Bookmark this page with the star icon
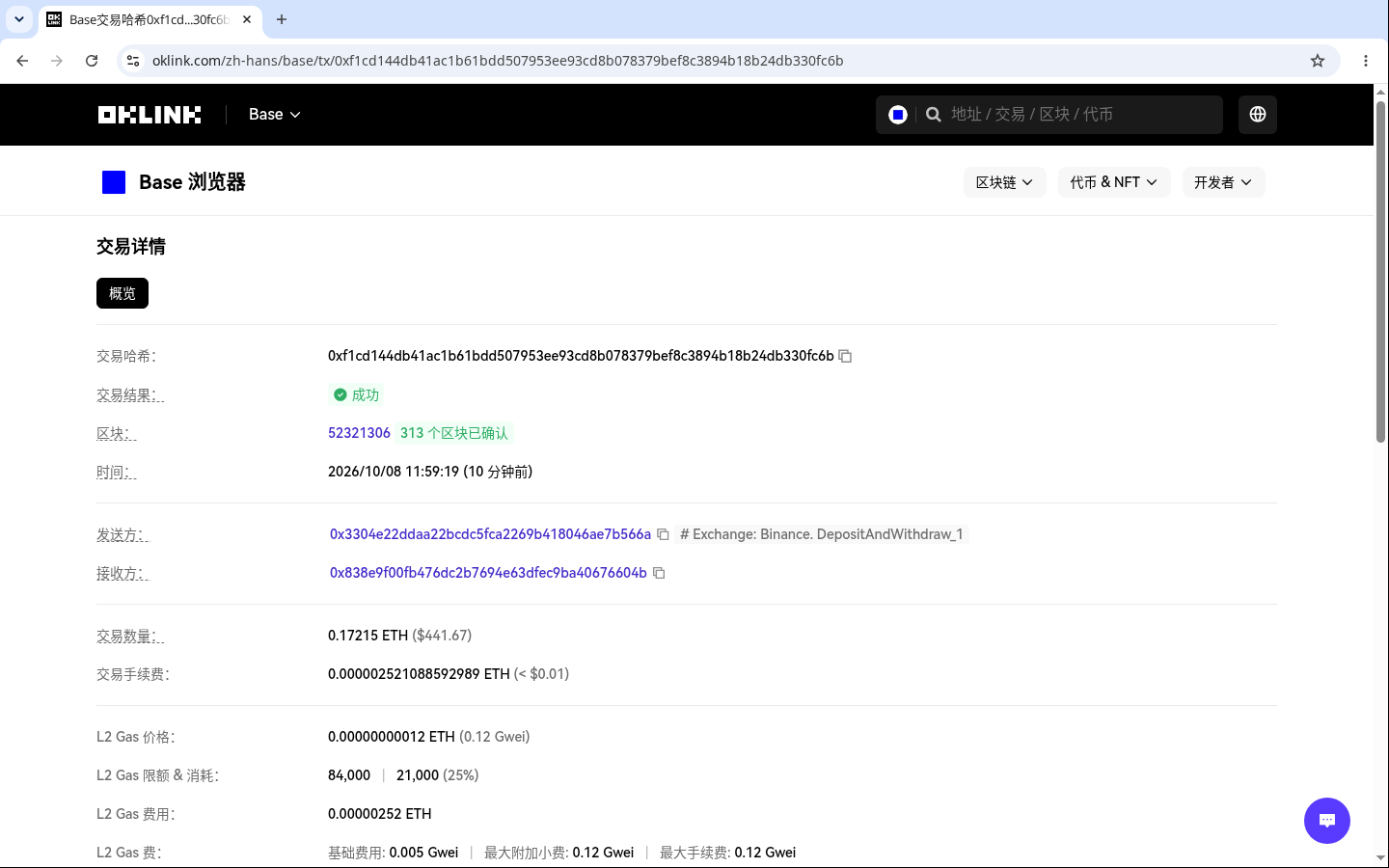Viewport: 1389px width, 868px height. point(1318,61)
